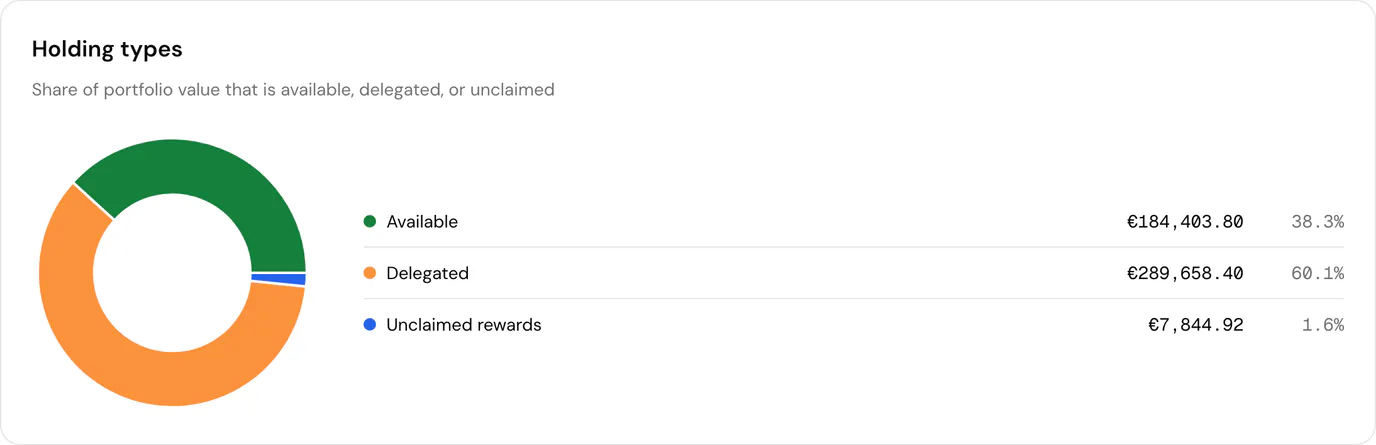This screenshot has width=1376, height=445.
Task: Click the €289,658.40 Delegated amount
Action: click(x=1185, y=273)
